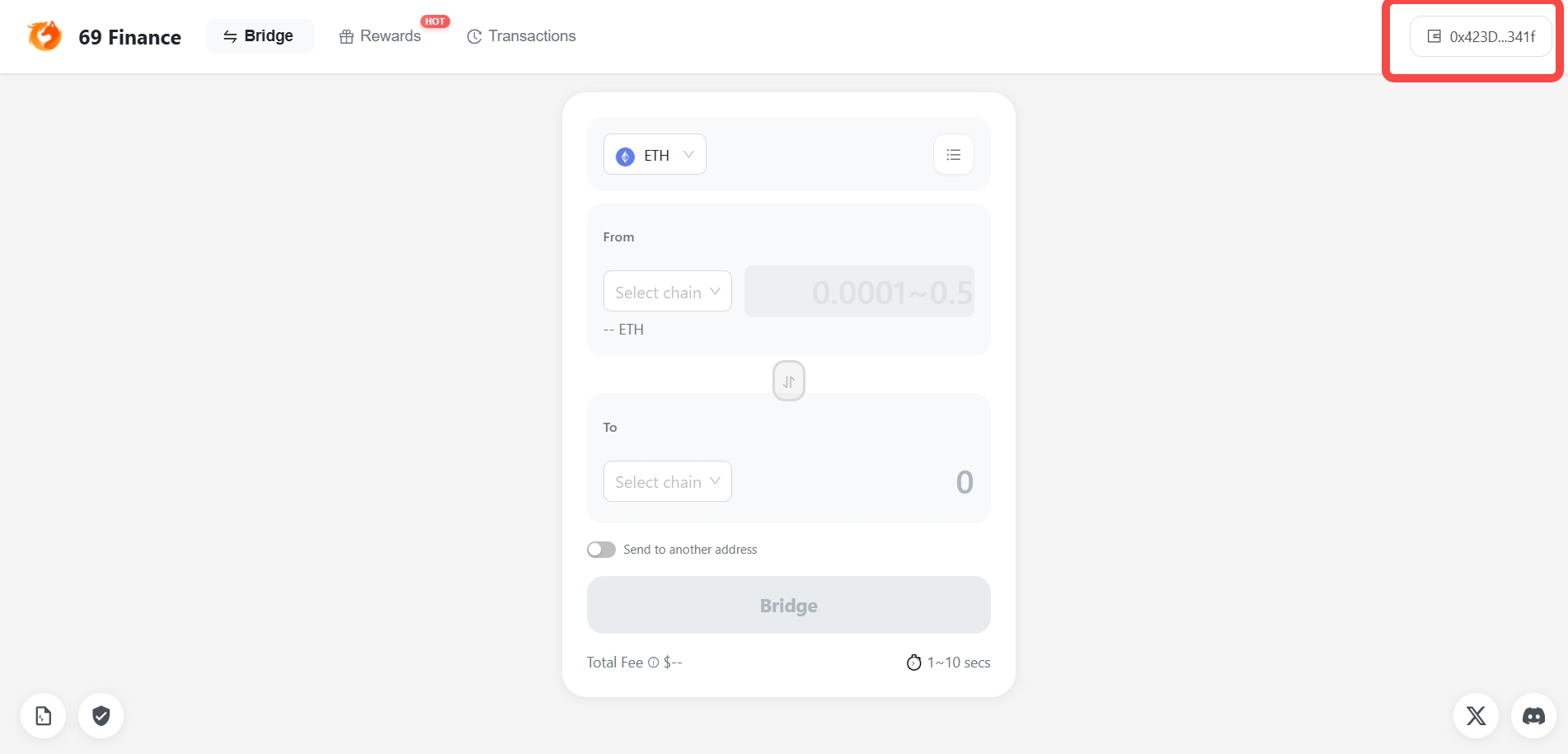Click the stopwatch time estimate icon
This screenshot has width=1568, height=754.
point(913,663)
